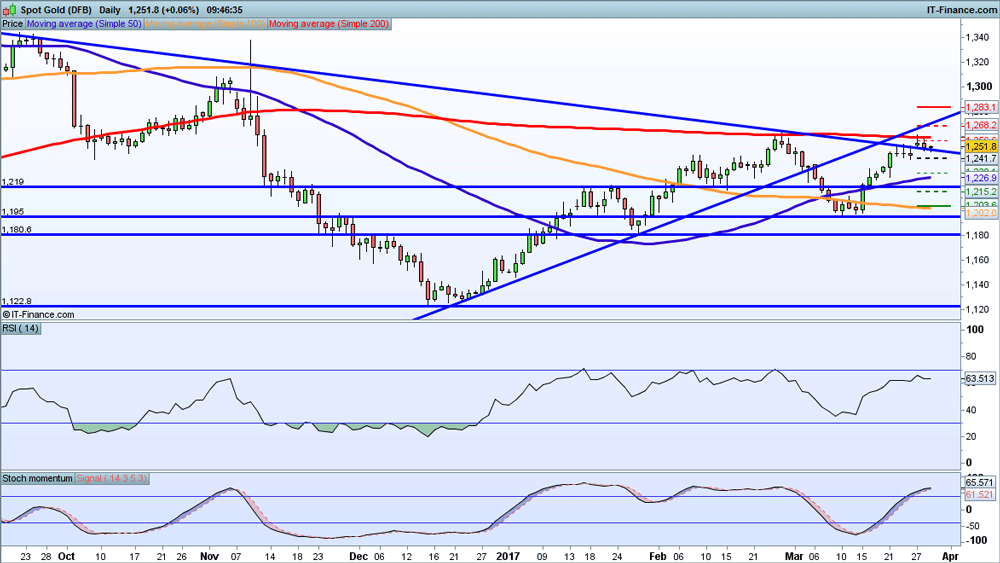Select Moving average (Simple 100) legend

[205, 24]
